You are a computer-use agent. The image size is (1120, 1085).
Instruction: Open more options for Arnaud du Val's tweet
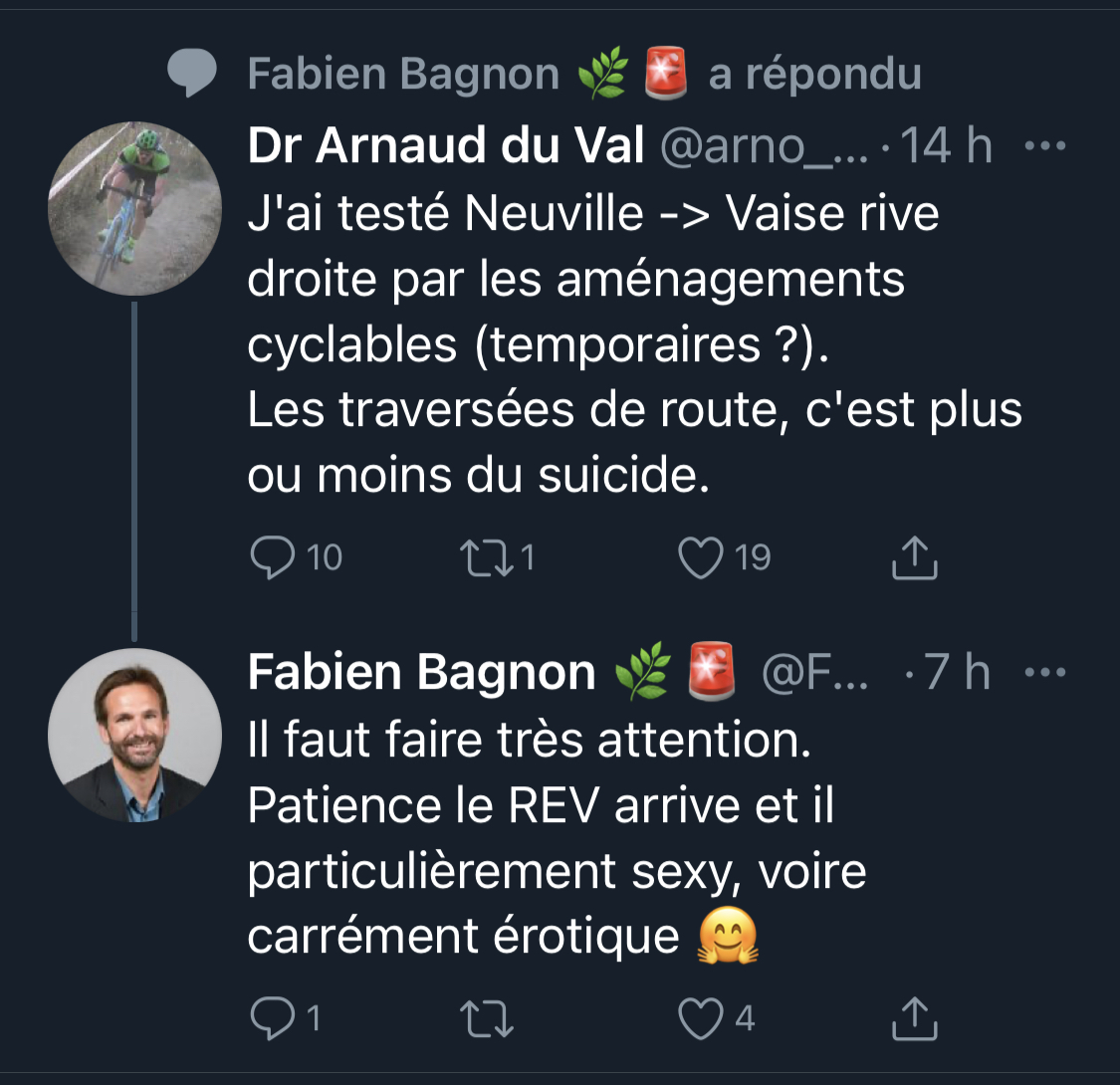(x=1045, y=147)
